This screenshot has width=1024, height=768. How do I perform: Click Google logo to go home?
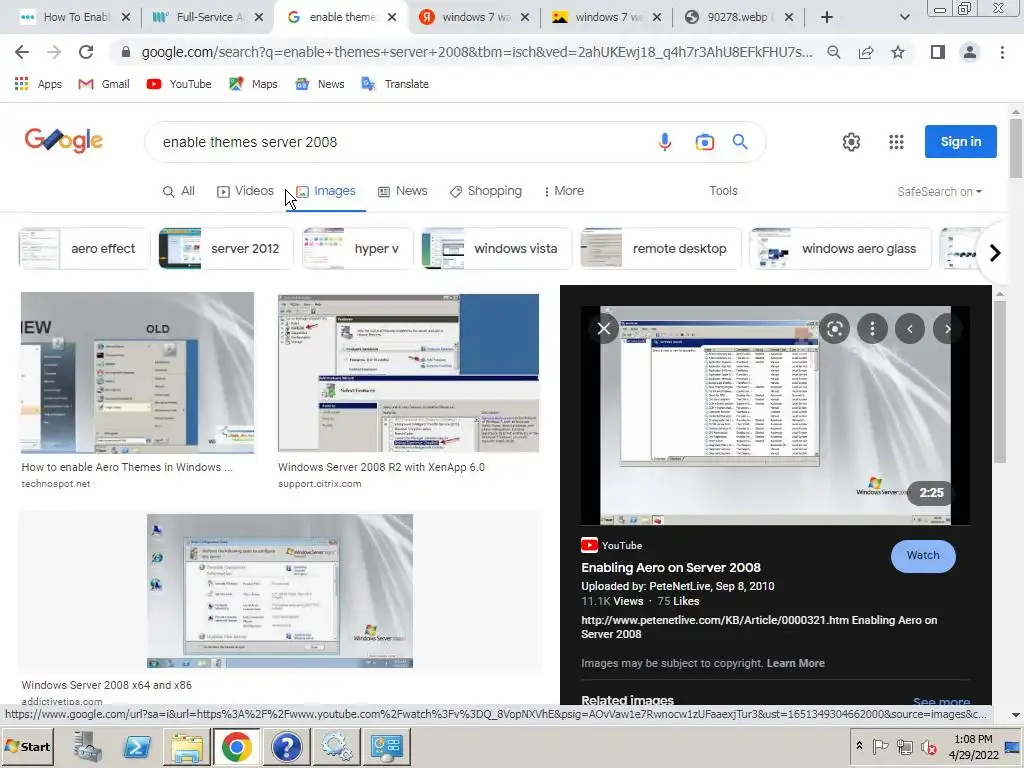coord(64,140)
